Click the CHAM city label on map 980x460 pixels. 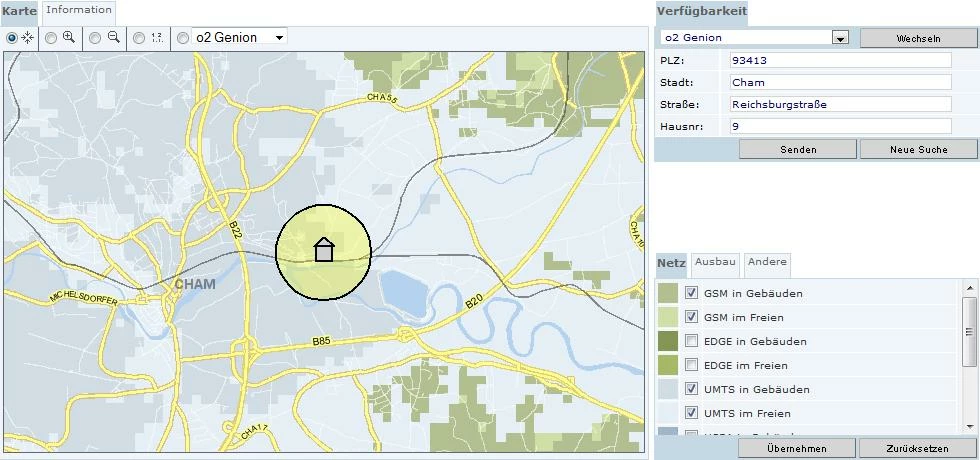point(194,285)
